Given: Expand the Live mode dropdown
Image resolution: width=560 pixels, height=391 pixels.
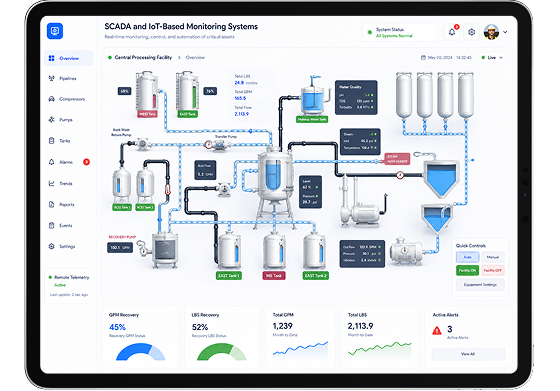Looking at the screenshot, I should point(492,57).
